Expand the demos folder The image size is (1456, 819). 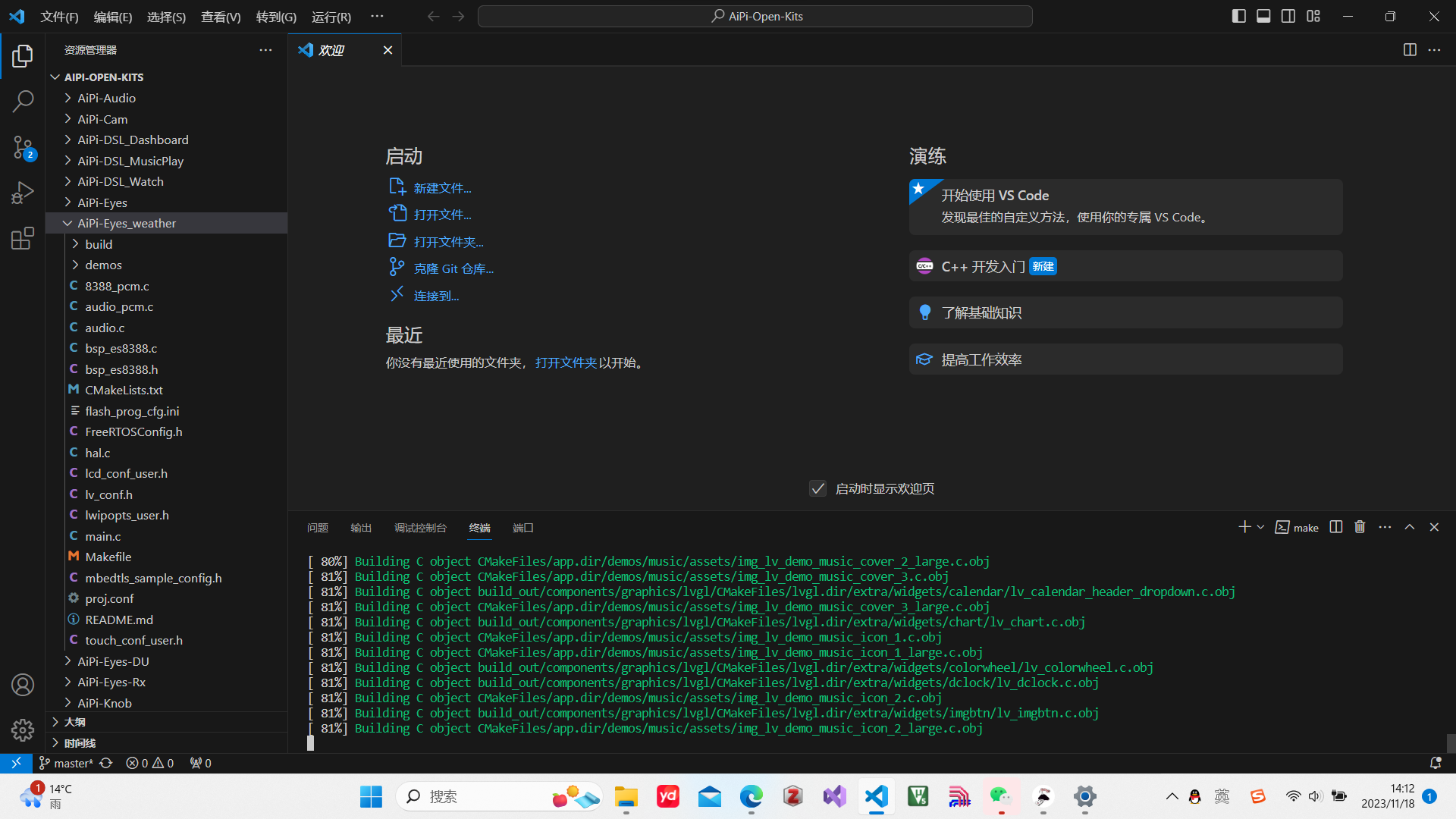(167, 265)
